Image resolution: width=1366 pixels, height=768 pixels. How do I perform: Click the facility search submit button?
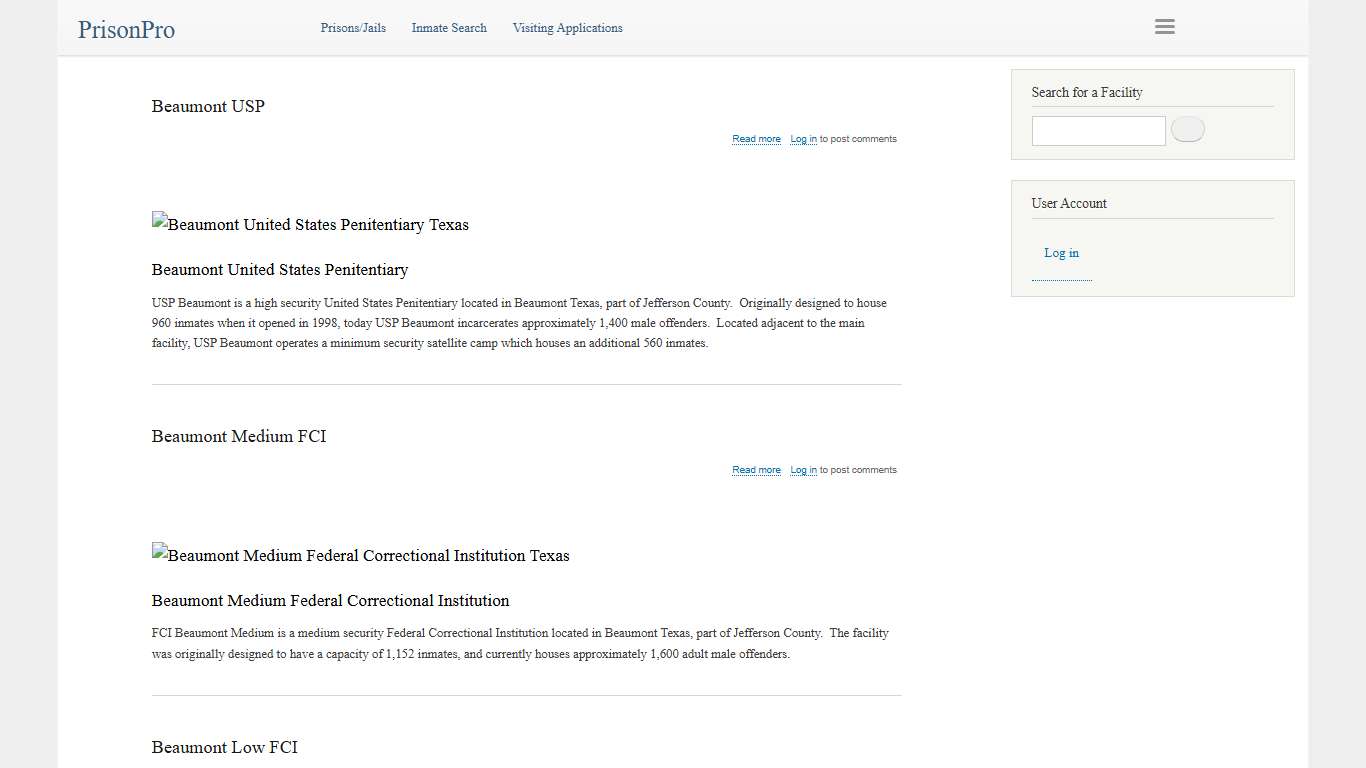click(1187, 130)
